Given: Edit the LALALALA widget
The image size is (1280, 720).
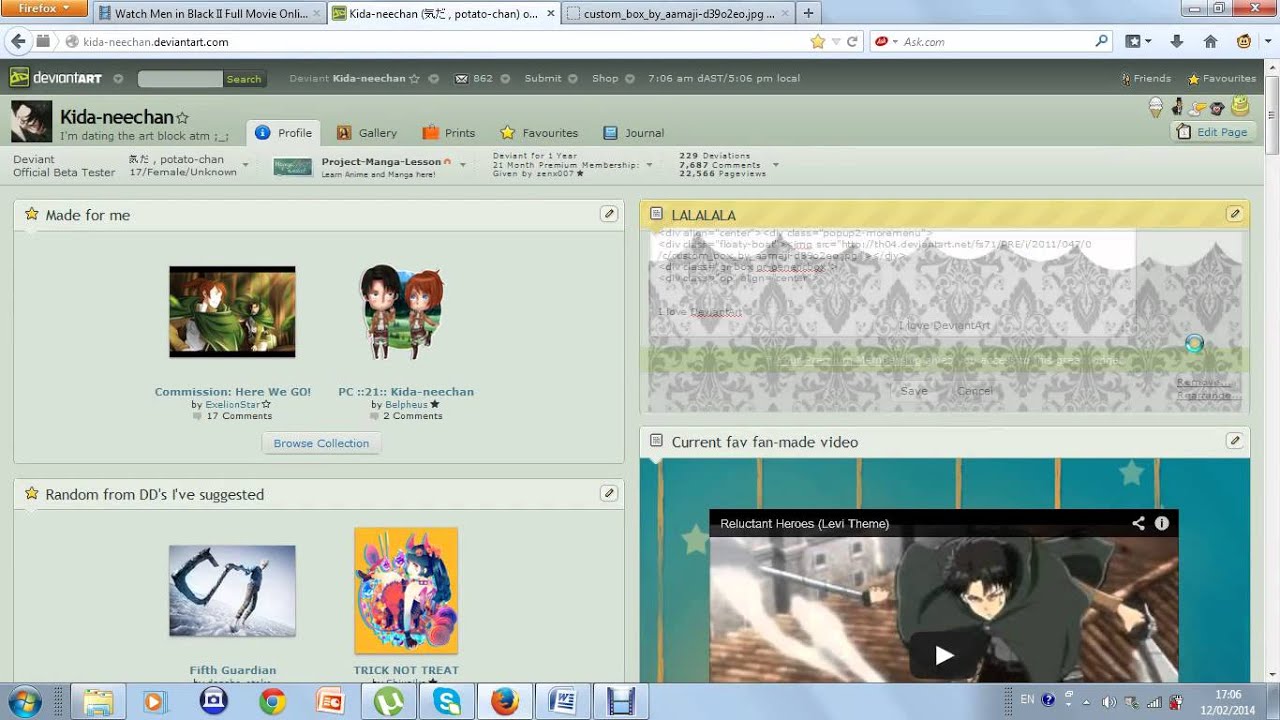Looking at the screenshot, I should click(1234, 214).
